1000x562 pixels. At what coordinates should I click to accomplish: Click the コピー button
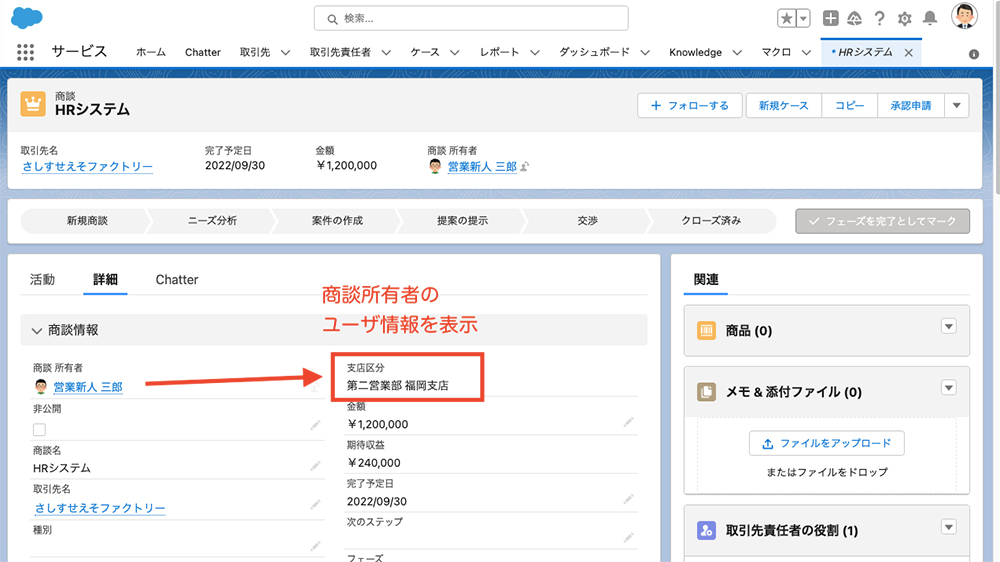pyautogui.click(x=849, y=106)
